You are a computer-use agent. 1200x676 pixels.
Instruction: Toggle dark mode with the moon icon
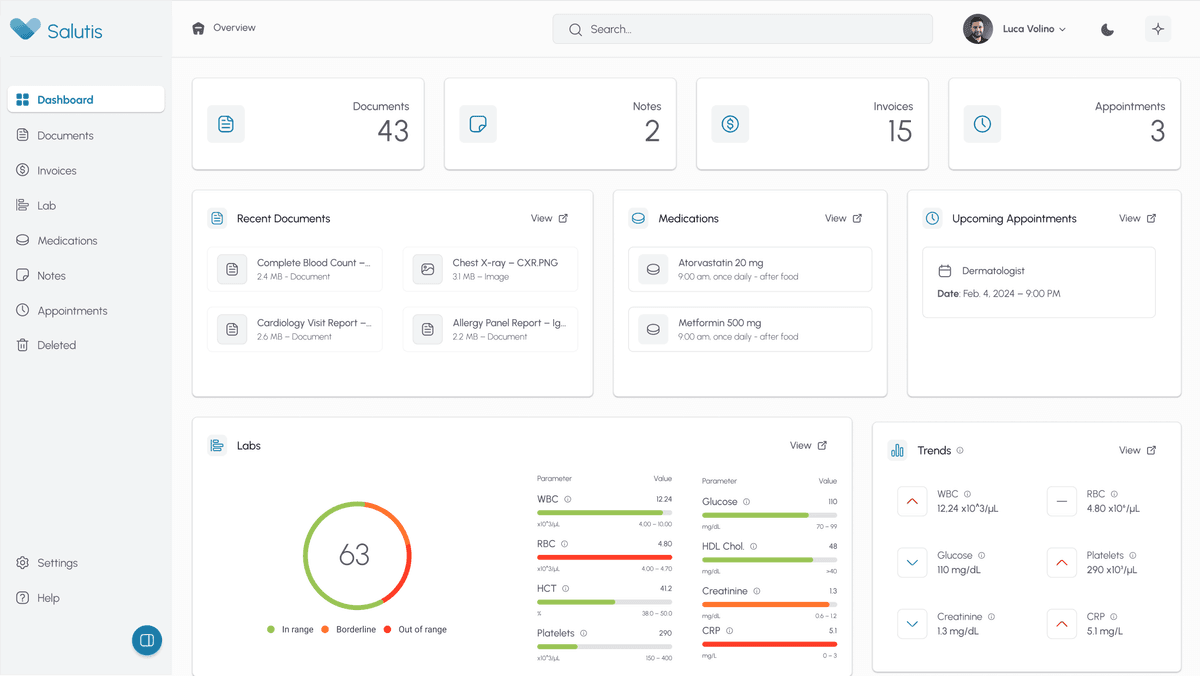(x=1107, y=29)
